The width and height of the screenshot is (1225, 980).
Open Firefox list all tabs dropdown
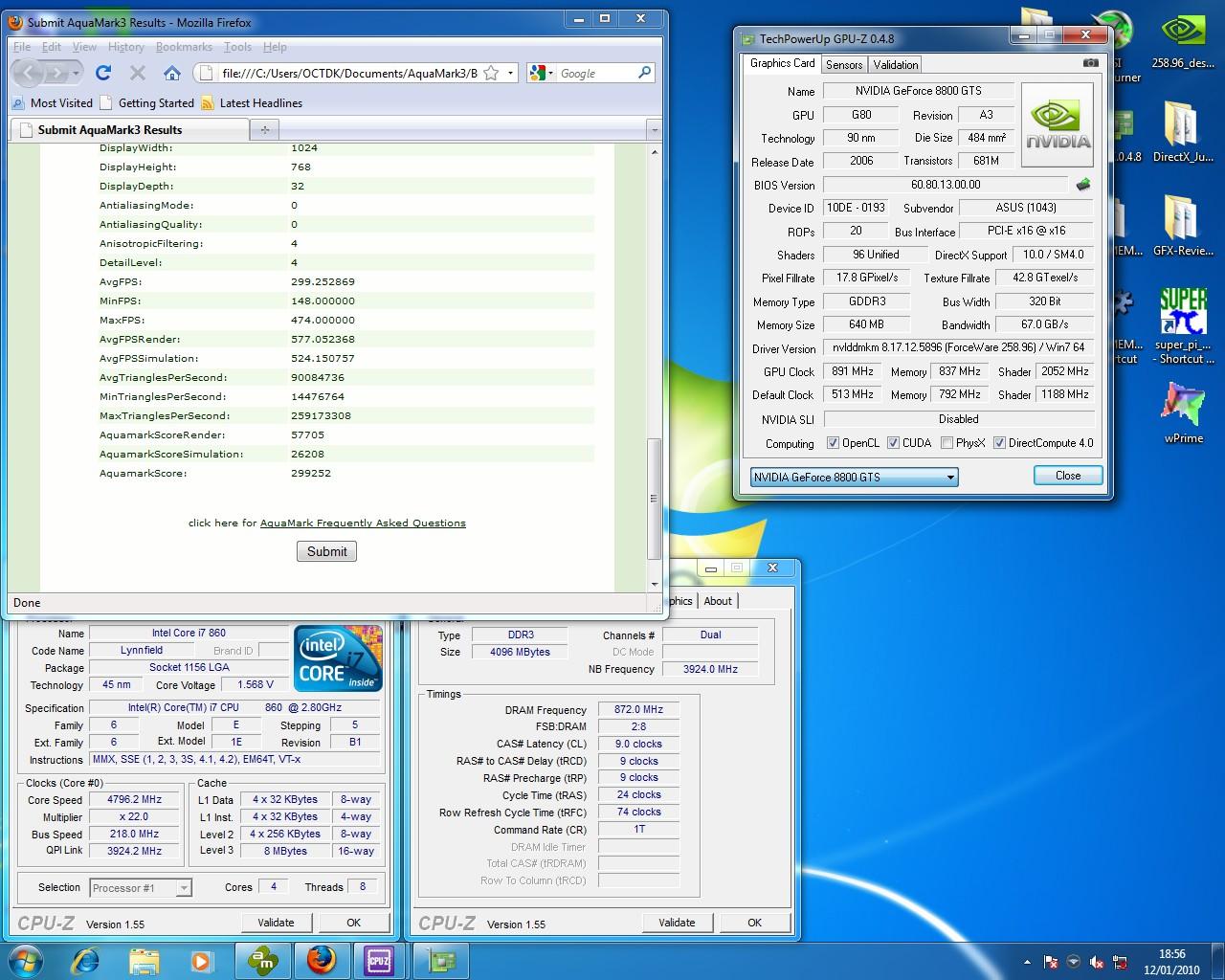pyautogui.click(x=654, y=129)
